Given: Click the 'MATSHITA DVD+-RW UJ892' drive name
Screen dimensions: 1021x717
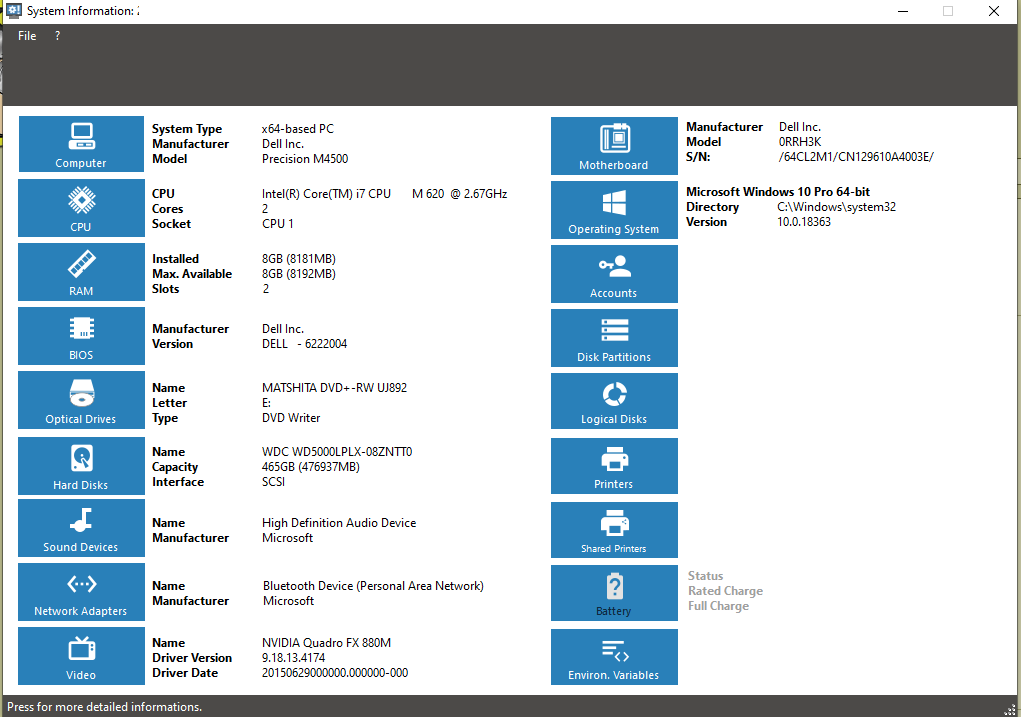Looking at the screenshot, I should (334, 388).
